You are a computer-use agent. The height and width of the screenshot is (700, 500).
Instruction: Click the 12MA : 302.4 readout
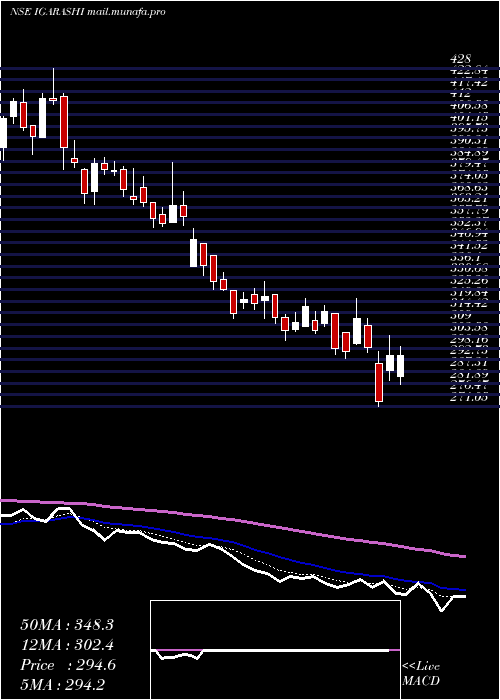click(x=67, y=645)
